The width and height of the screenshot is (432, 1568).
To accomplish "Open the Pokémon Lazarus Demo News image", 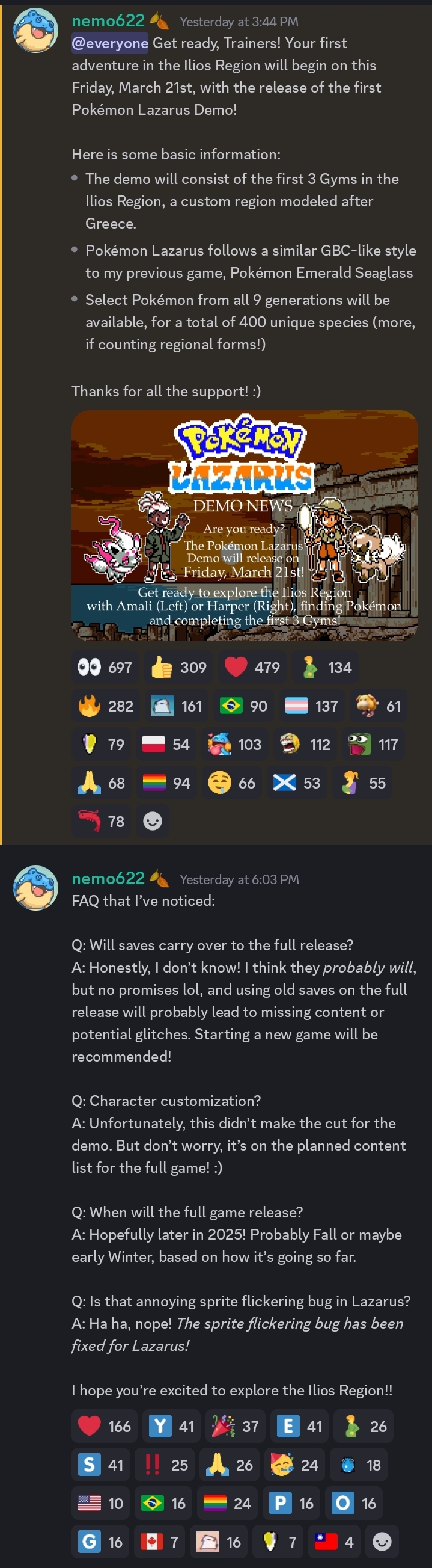I will click(245, 525).
